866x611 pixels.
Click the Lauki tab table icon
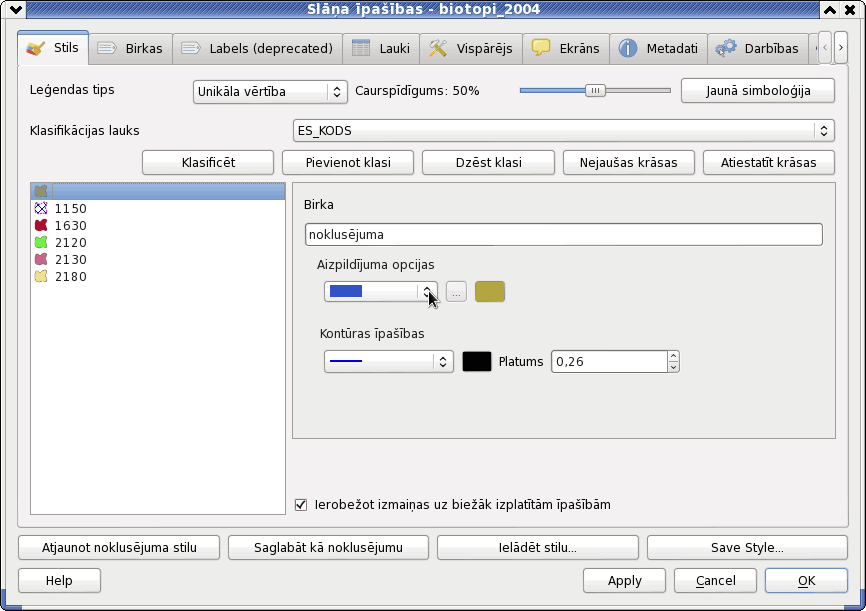click(361, 48)
